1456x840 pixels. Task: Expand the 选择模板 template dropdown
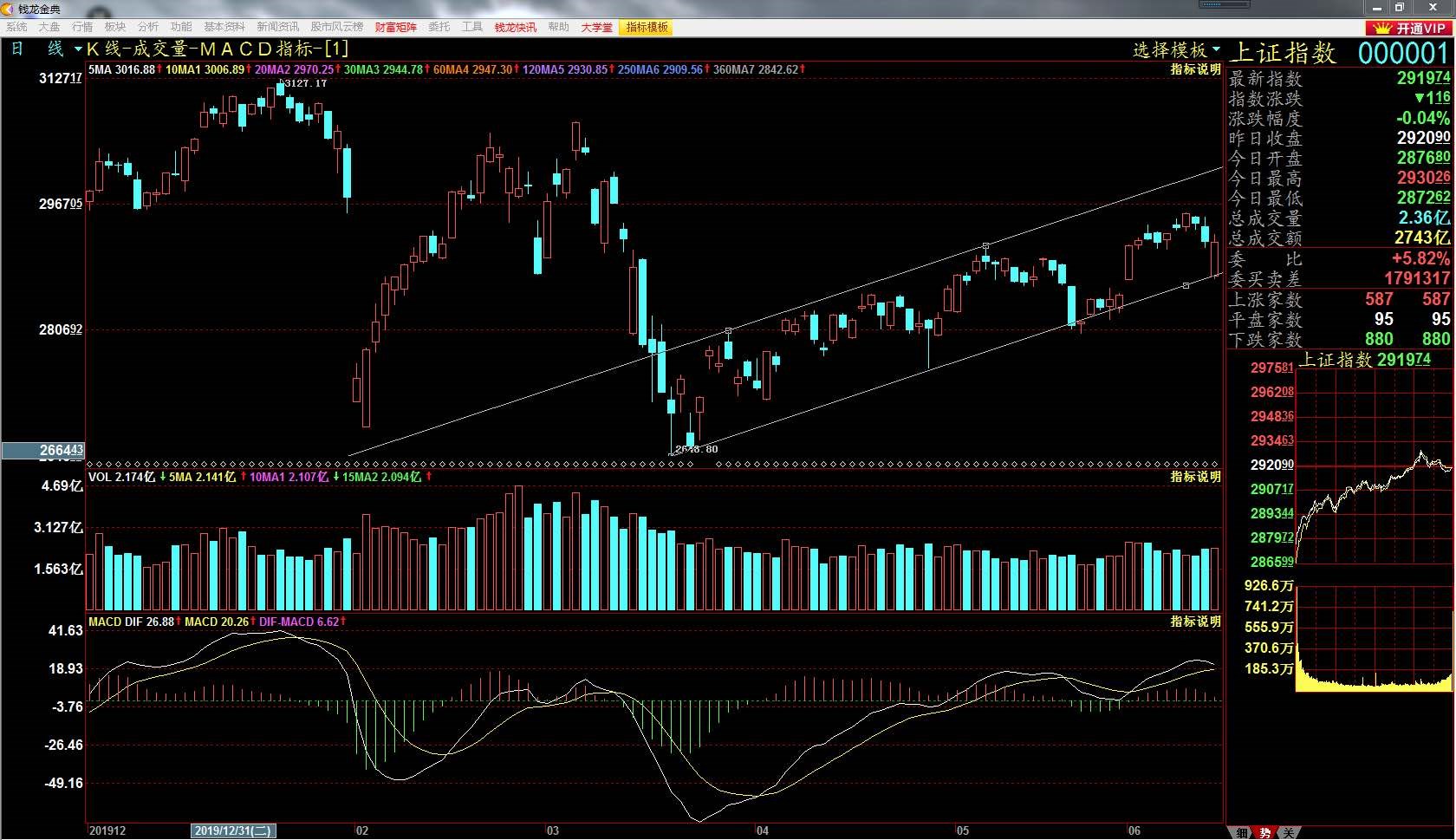[1176, 50]
